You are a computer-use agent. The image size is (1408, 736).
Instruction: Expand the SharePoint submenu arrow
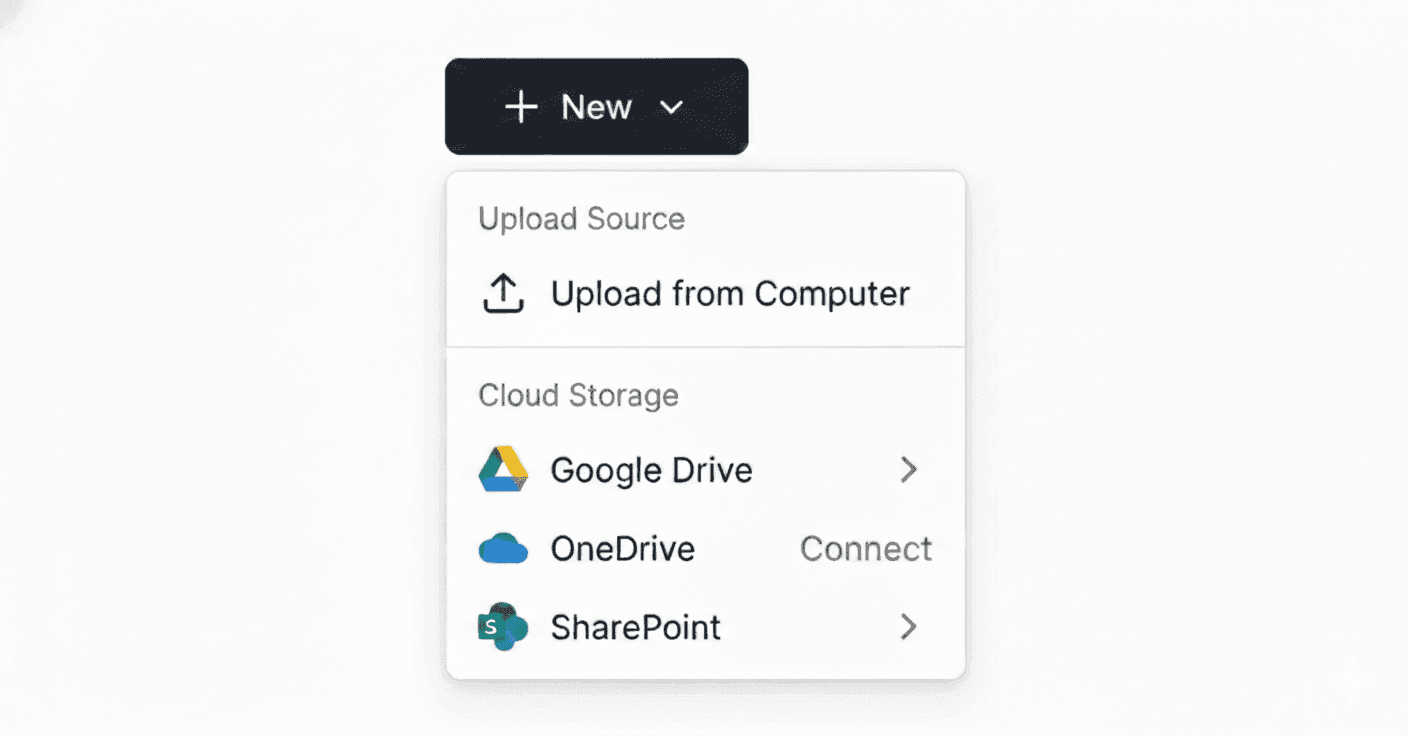tap(909, 627)
